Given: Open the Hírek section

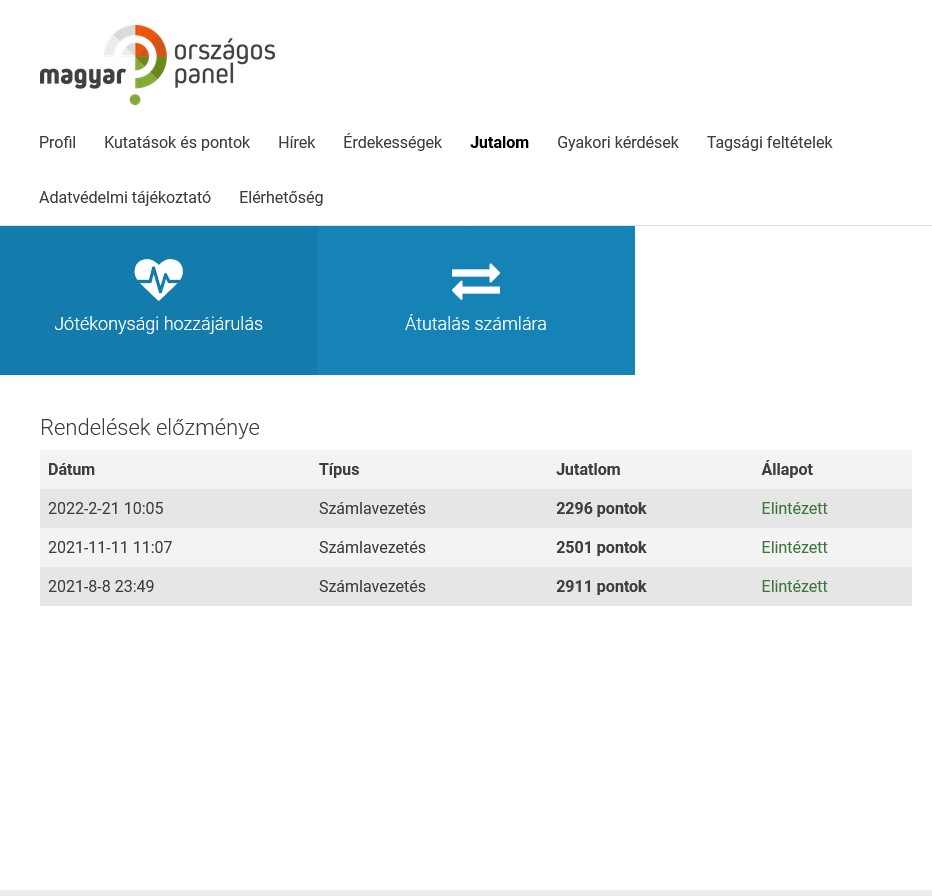Looking at the screenshot, I should pyautogui.click(x=296, y=143).
